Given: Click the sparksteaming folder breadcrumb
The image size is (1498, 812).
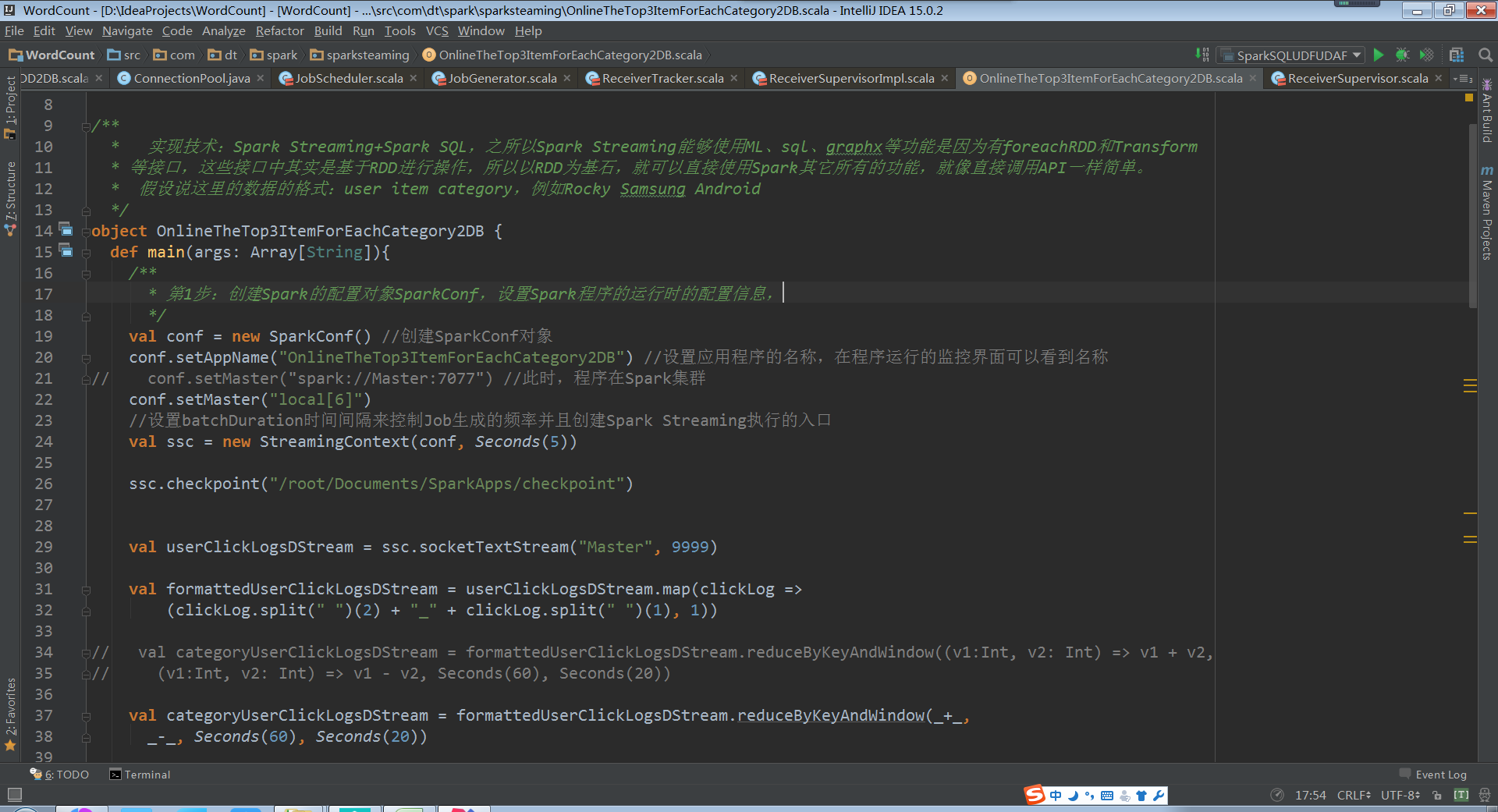Looking at the screenshot, I should pyautogui.click(x=360, y=55).
